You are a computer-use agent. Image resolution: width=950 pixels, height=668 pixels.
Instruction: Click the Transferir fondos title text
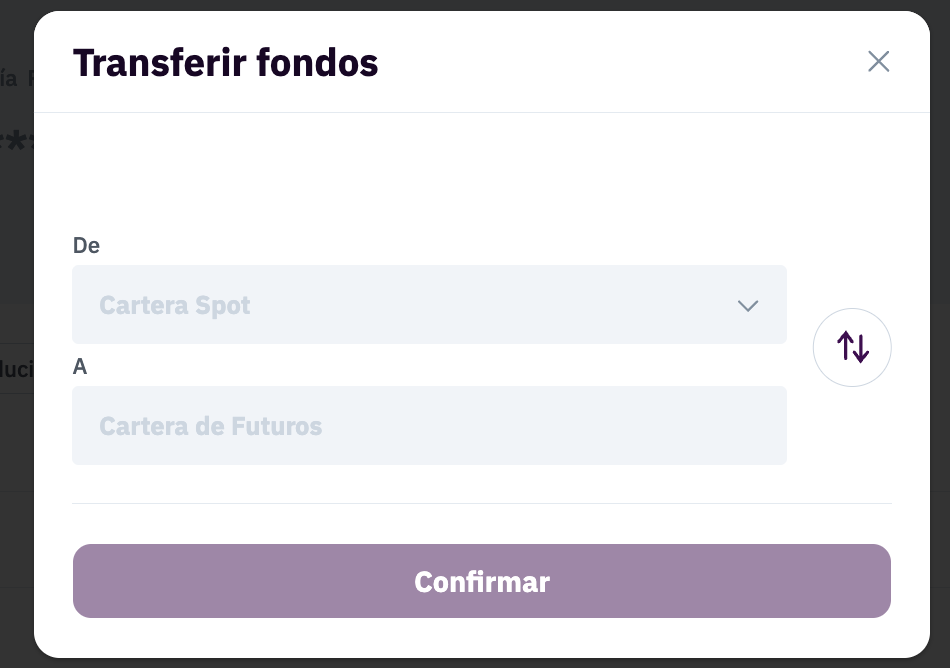point(225,62)
